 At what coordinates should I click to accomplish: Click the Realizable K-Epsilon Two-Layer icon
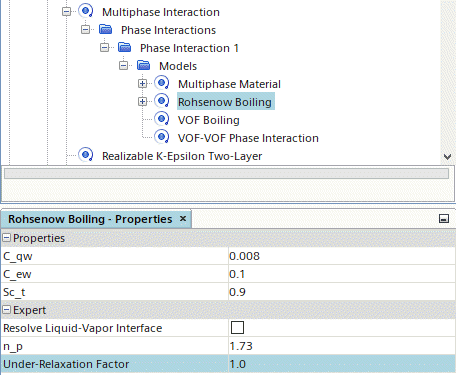pos(86,155)
